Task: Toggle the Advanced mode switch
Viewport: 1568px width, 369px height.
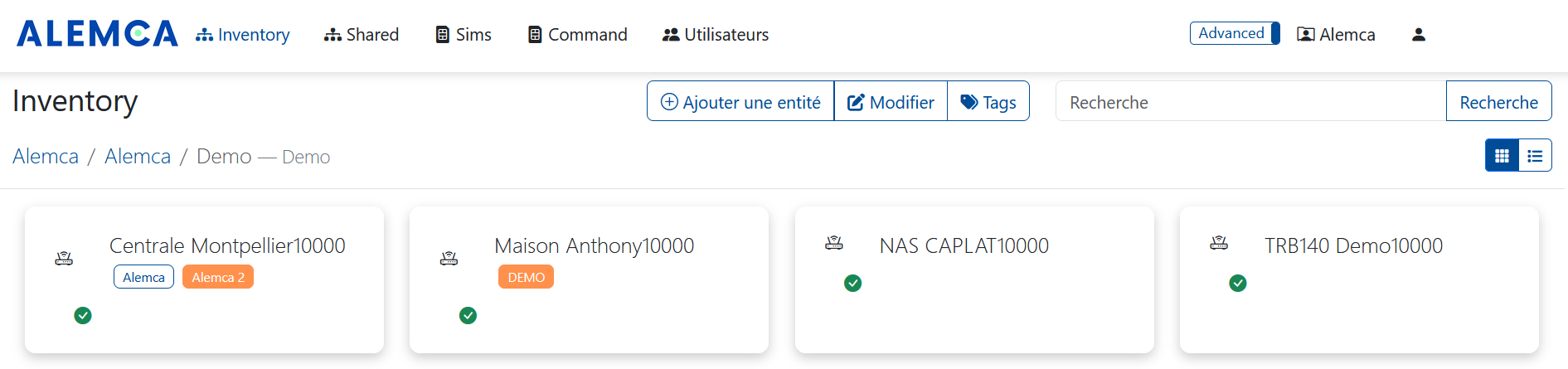Action: [1235, 33]
